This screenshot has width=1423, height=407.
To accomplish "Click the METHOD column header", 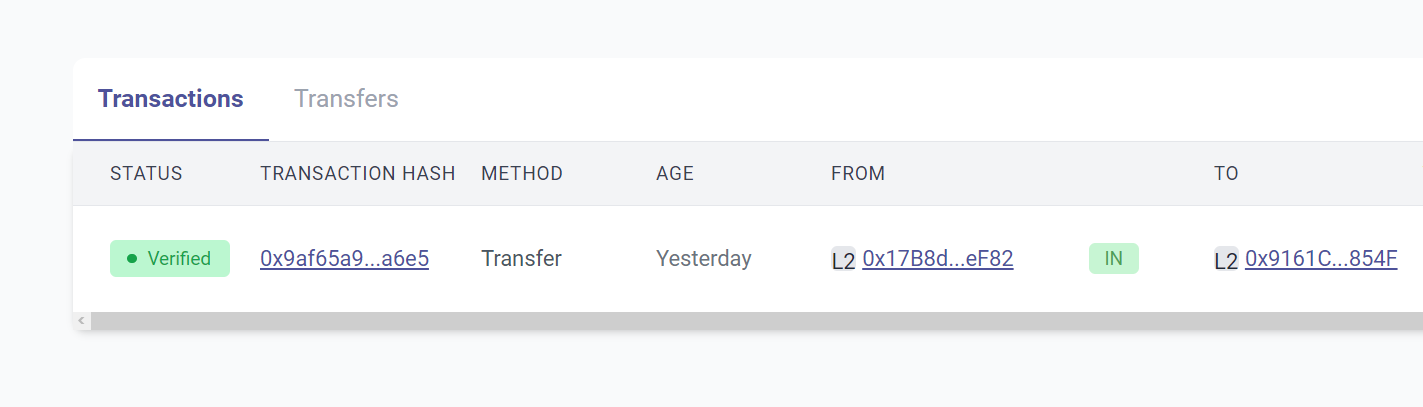I will pyautogui.click(x=521, y=173).
